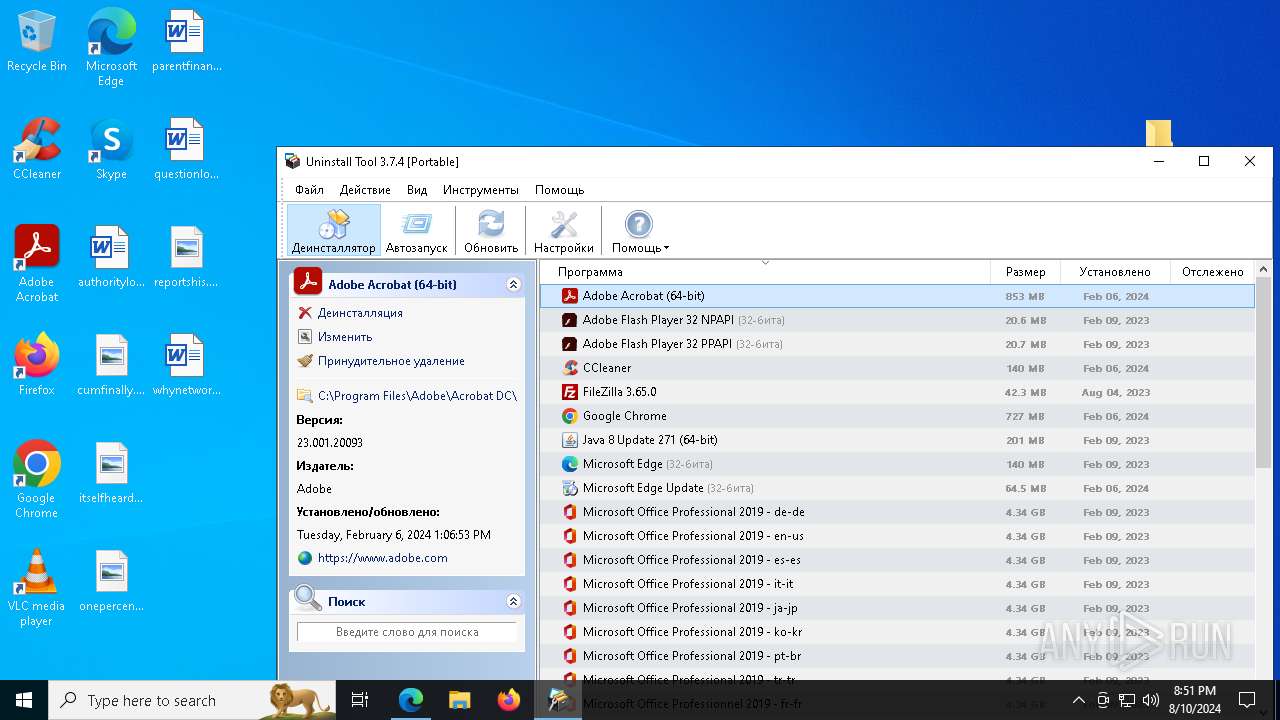Click the Обновить refresh toolbar button
The height and width of the screenshot is (720, 1280).
coord(491,231)
